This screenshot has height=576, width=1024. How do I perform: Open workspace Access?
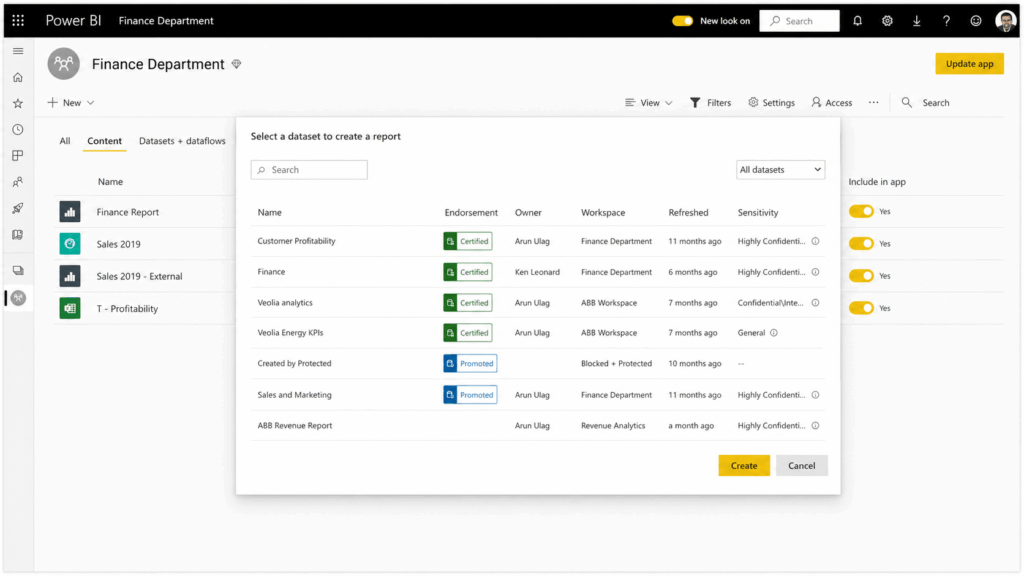[x=831, y=103]
